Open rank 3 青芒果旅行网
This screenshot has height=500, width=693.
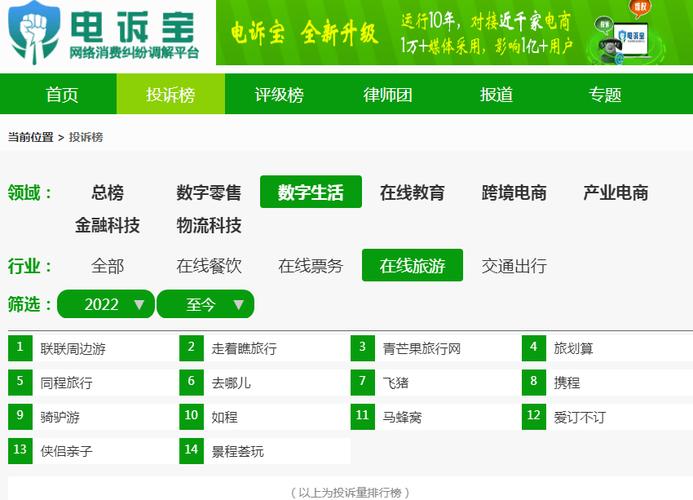436,348
